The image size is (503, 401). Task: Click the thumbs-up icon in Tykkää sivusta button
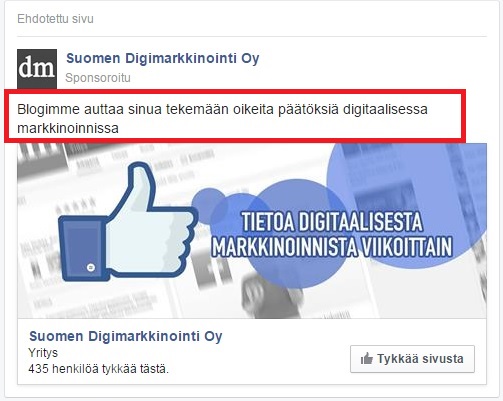point(367,359)
